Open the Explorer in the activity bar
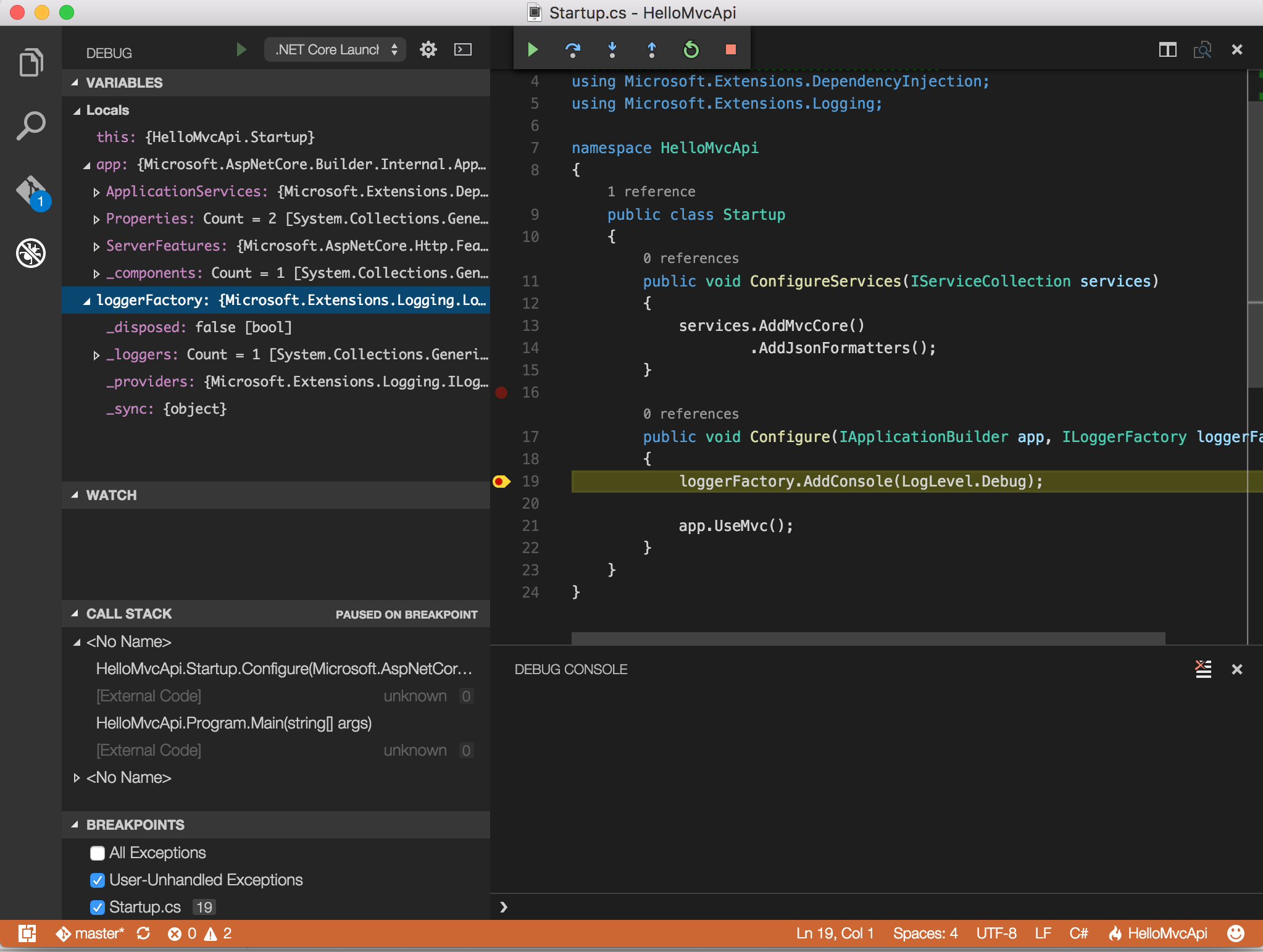This screenshot has width=1263, height=952. click(x=30, y=61)
